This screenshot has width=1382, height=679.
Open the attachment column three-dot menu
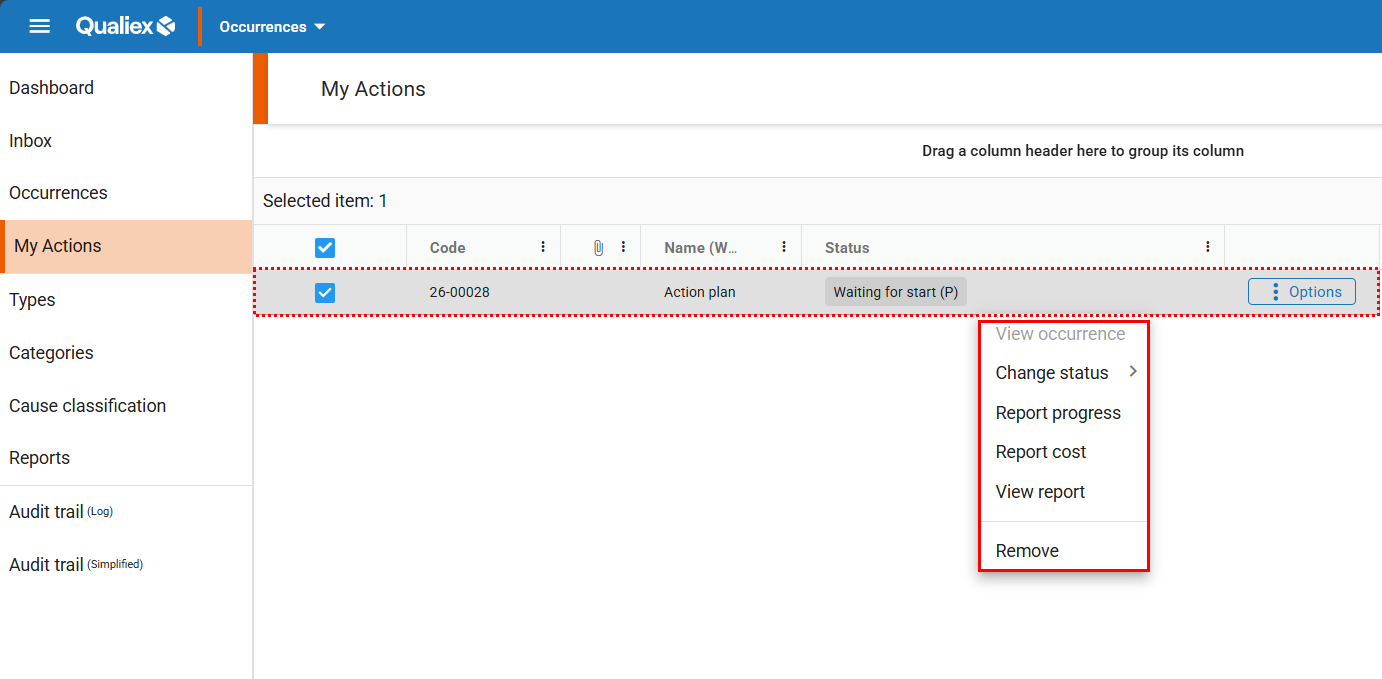623,247
